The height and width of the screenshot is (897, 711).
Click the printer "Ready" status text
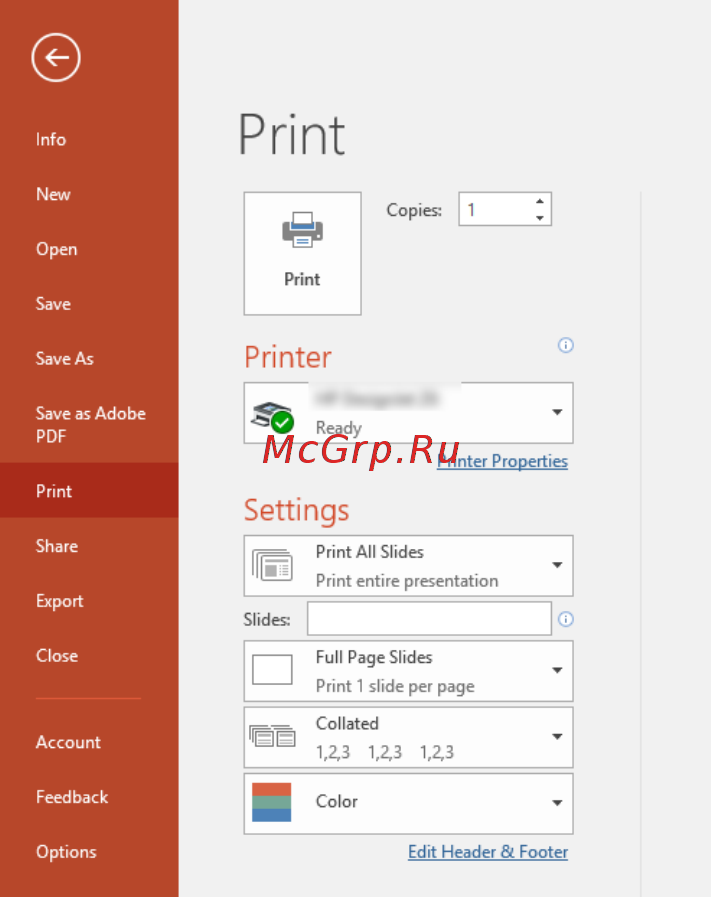click(339, 428)
